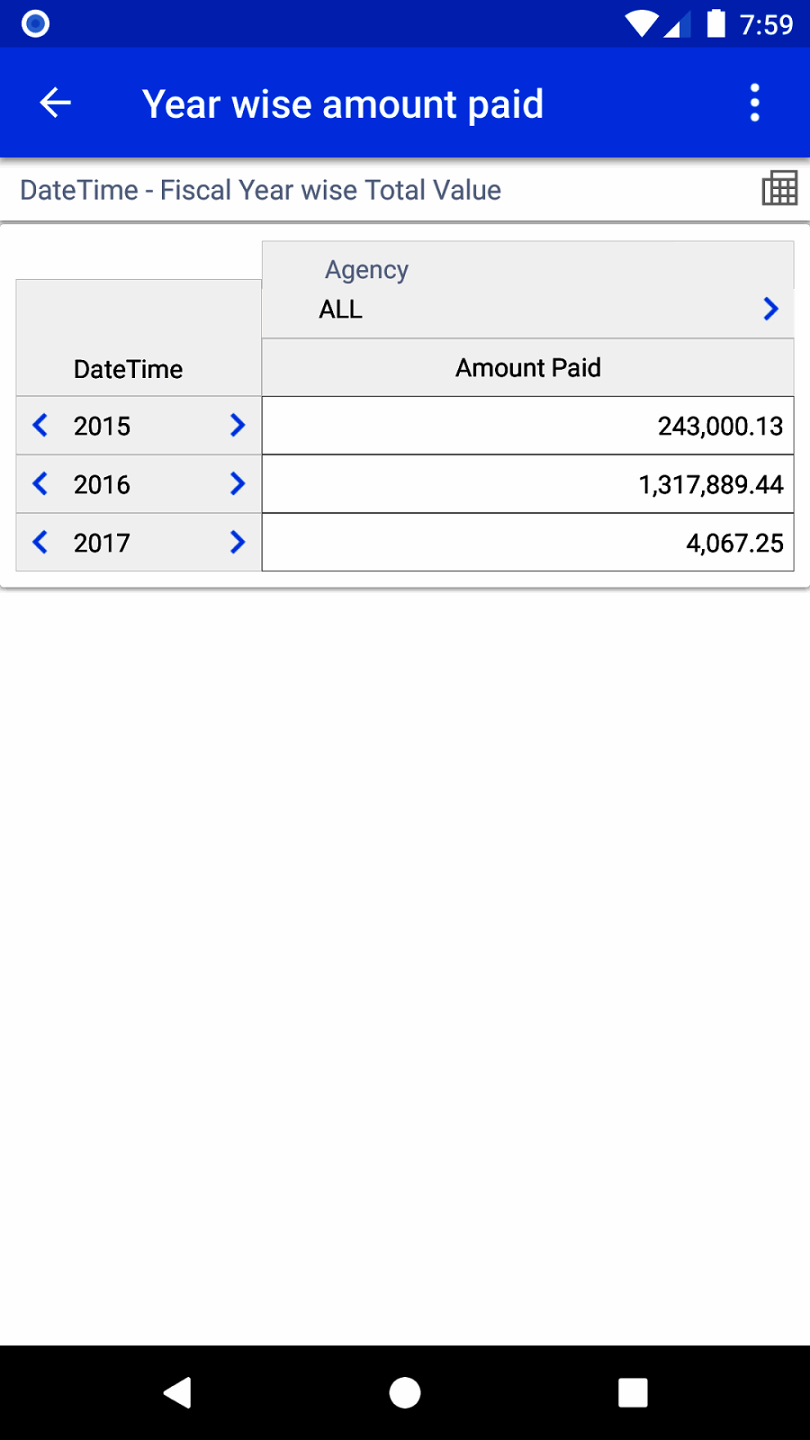Tap the back arrow in the blue toolbar
The height and width of the screenshot is (1440, 810).
point(55,102)
